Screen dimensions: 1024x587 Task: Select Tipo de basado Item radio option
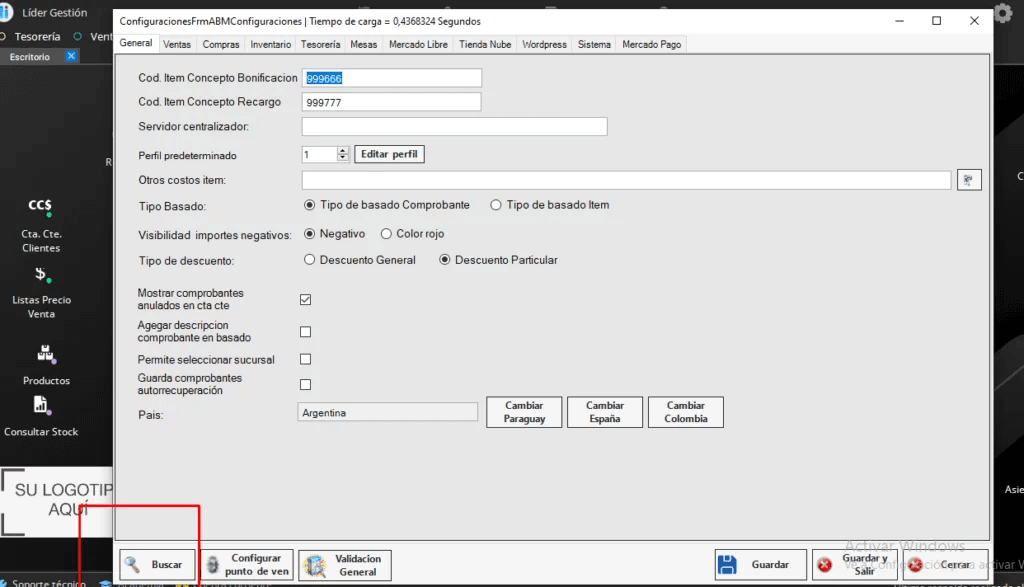point(496,205)
